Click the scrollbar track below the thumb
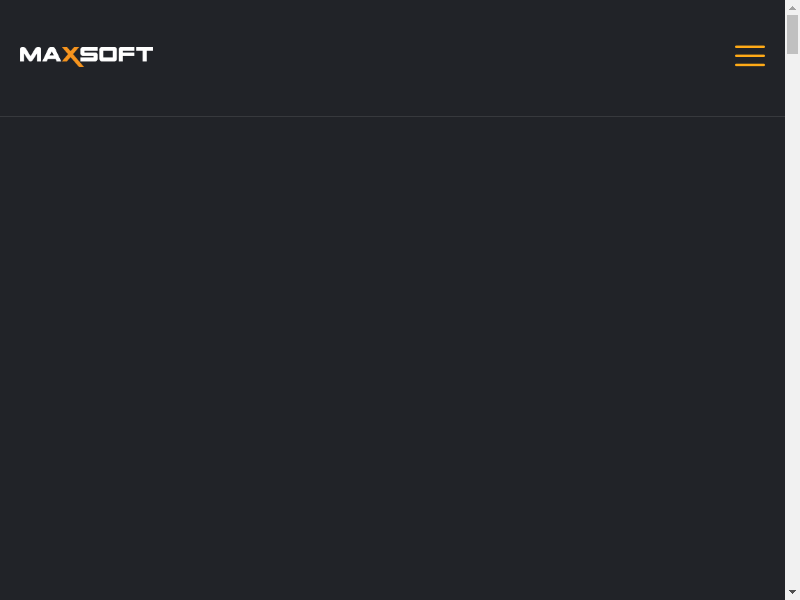The height and width of the screenshot is (600, 800). point(792,300)
